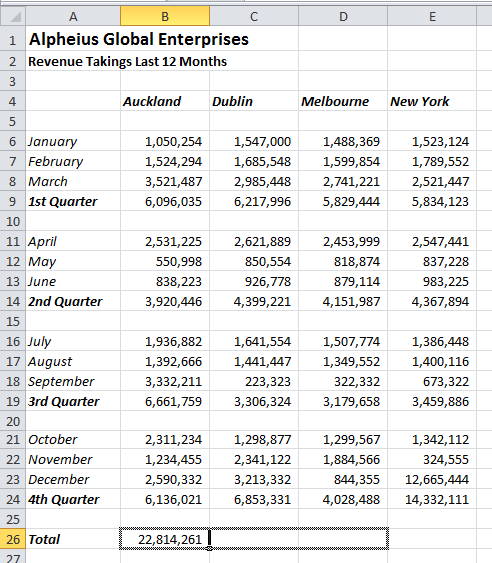Click the Total cell showing 22,814,261
The height and width of the screenshot is (563, 492).
165,539
